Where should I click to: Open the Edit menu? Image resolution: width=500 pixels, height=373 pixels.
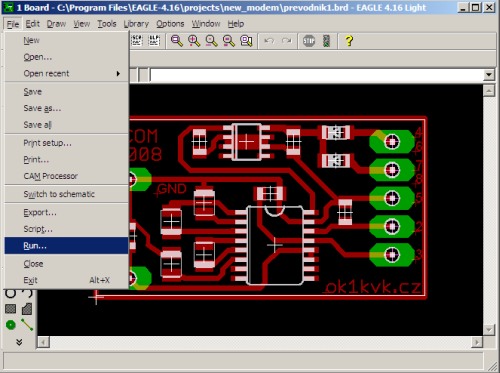click(x=32, y=24)
